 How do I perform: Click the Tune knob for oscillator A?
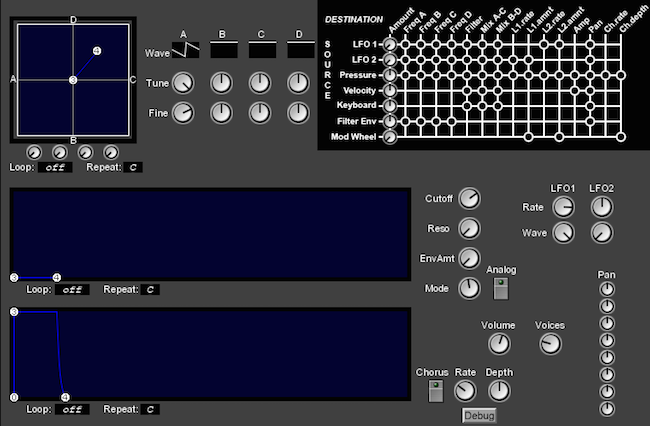(x=183, y=83)
